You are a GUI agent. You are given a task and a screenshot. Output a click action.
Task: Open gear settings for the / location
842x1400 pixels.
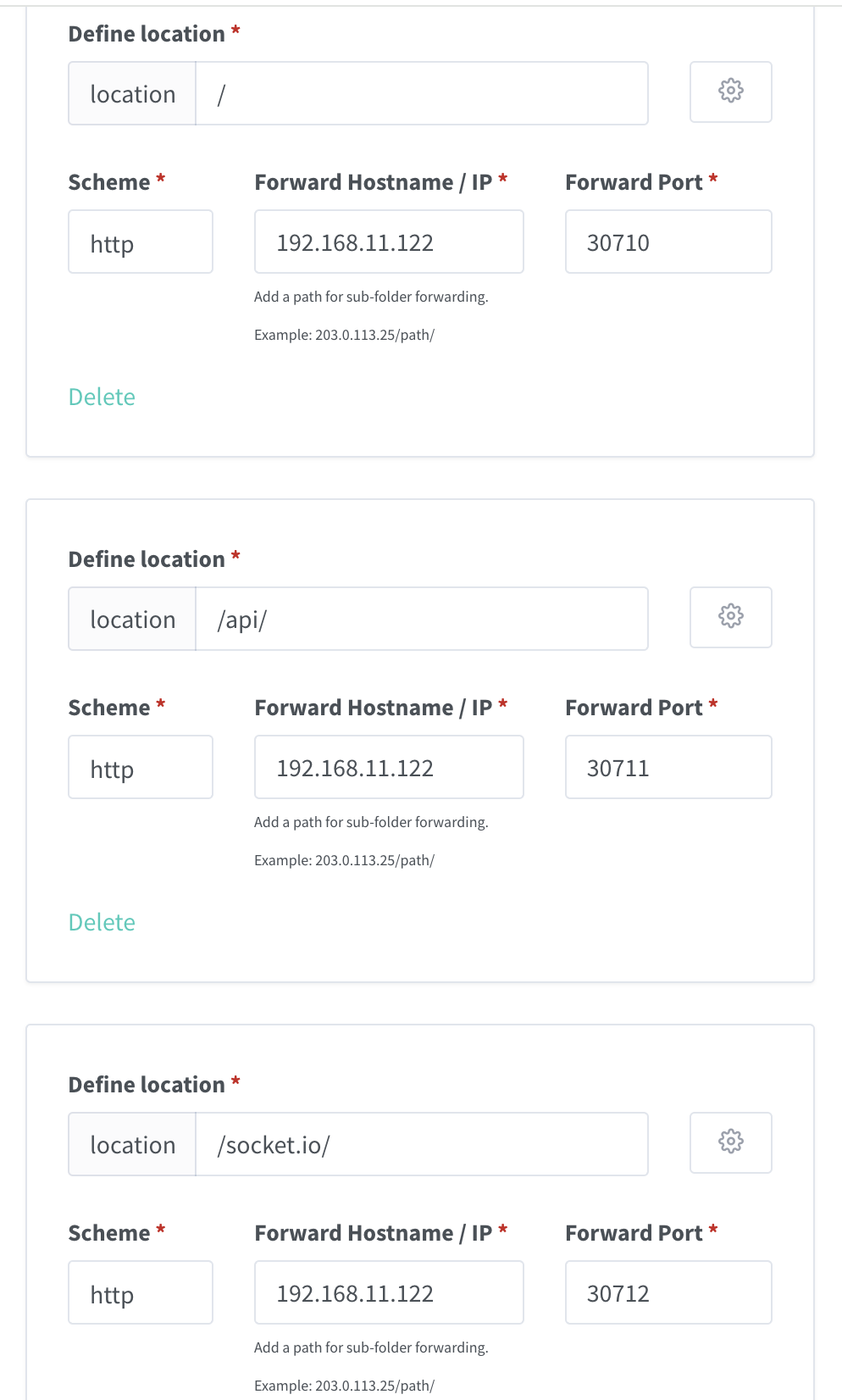pos(730,92)
